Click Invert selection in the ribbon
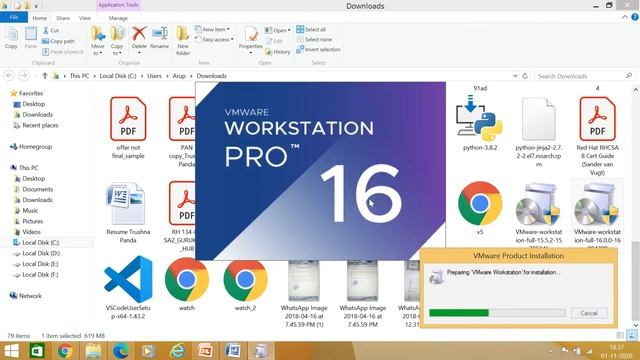 point(318,49)
